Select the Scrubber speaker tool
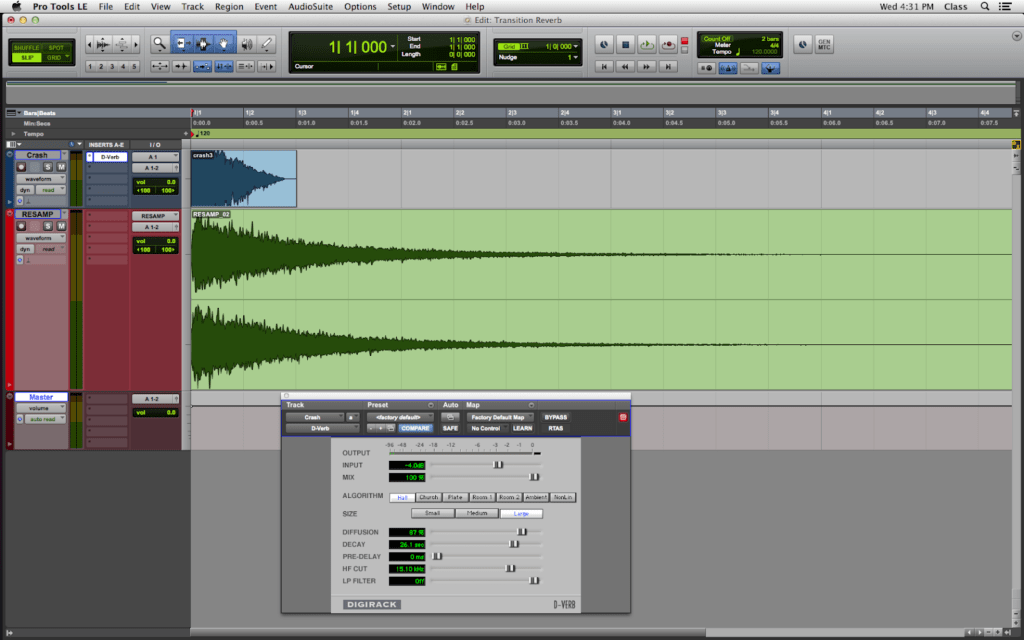The image size is (1024, 640). click(246, 44)
